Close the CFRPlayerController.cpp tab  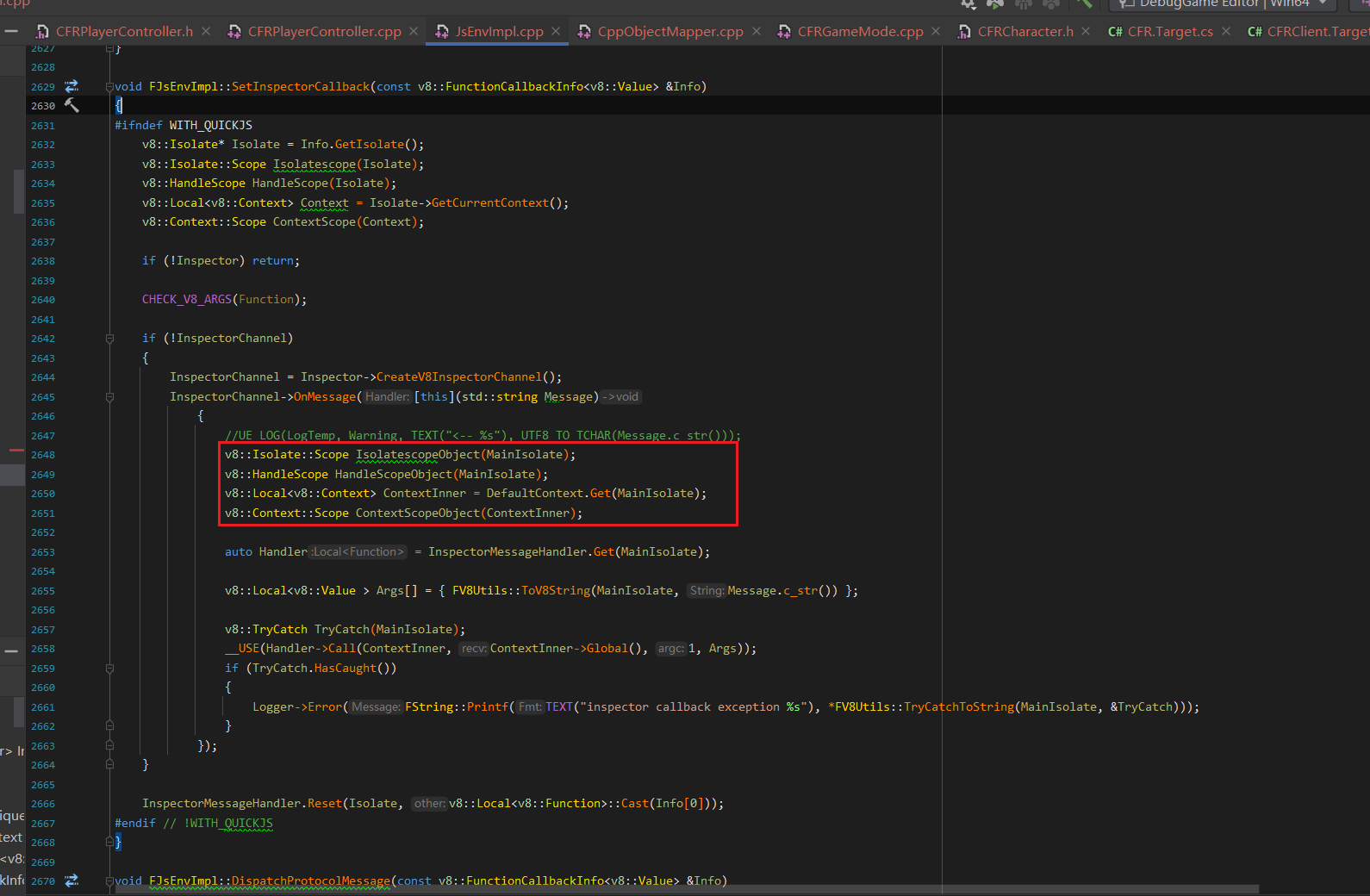tap(414, 31)
